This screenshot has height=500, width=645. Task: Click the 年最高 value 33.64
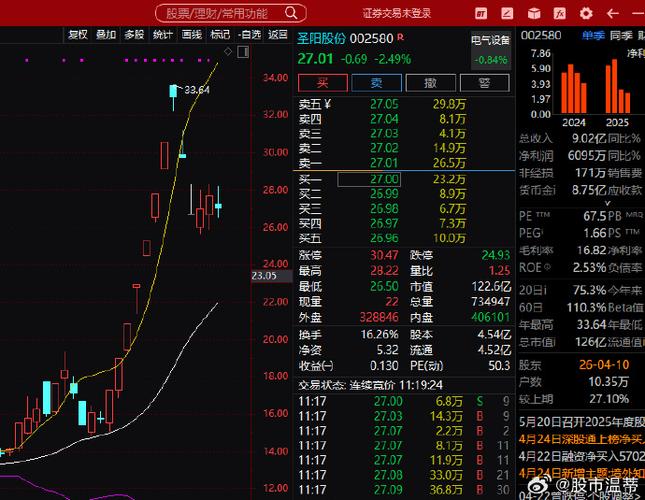pyautogui.click(x=592, y=325)
